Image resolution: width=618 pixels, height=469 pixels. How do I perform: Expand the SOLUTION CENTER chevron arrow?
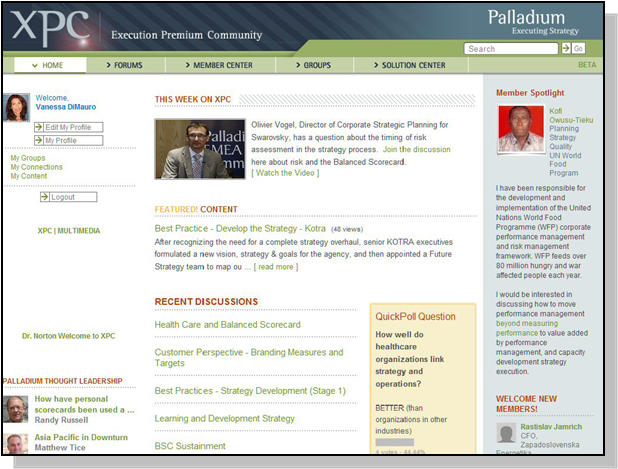[376, 65]
